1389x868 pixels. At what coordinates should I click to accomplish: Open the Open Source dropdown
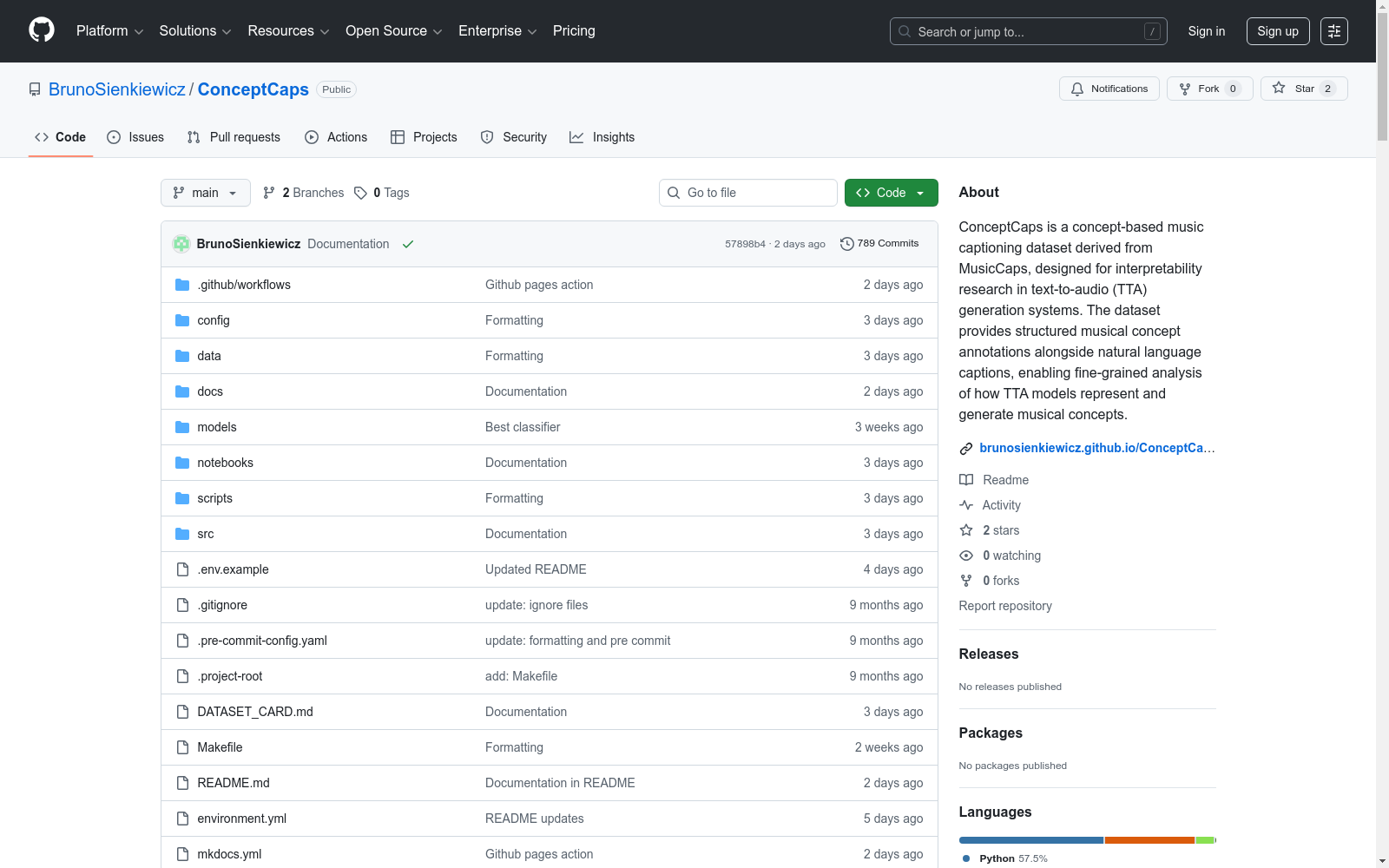tap(394, 31)
